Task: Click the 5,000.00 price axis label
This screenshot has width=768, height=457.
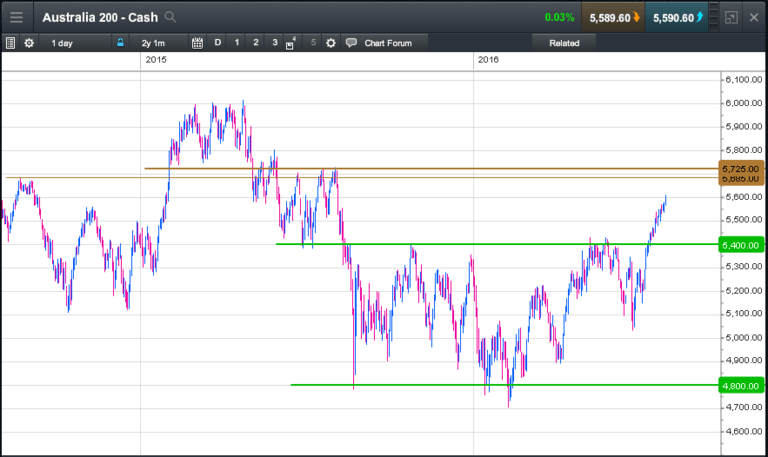Action: (x=744, y=337)
